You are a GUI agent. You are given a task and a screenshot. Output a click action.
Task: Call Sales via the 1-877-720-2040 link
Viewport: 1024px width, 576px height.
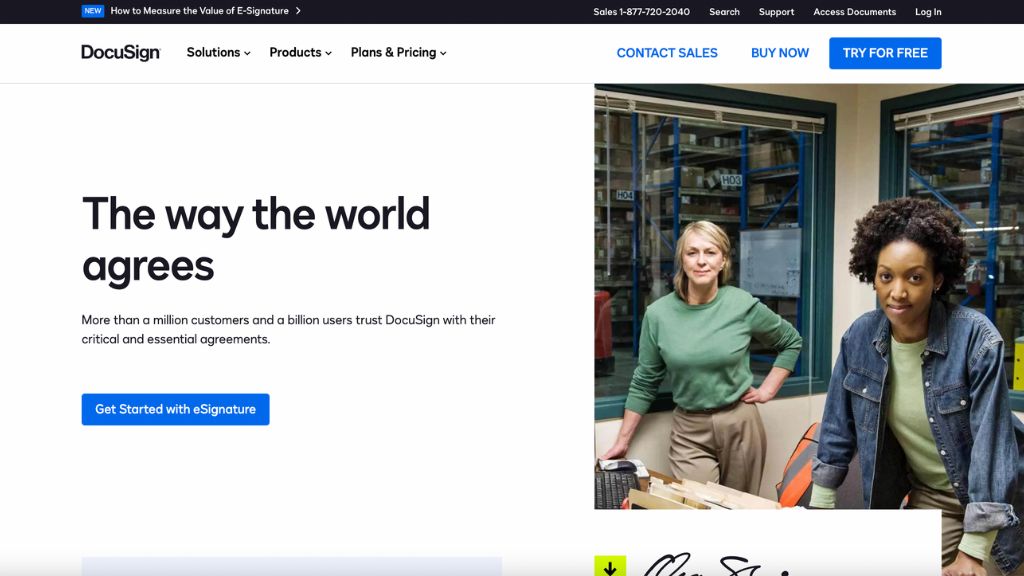tap(641, 12)
